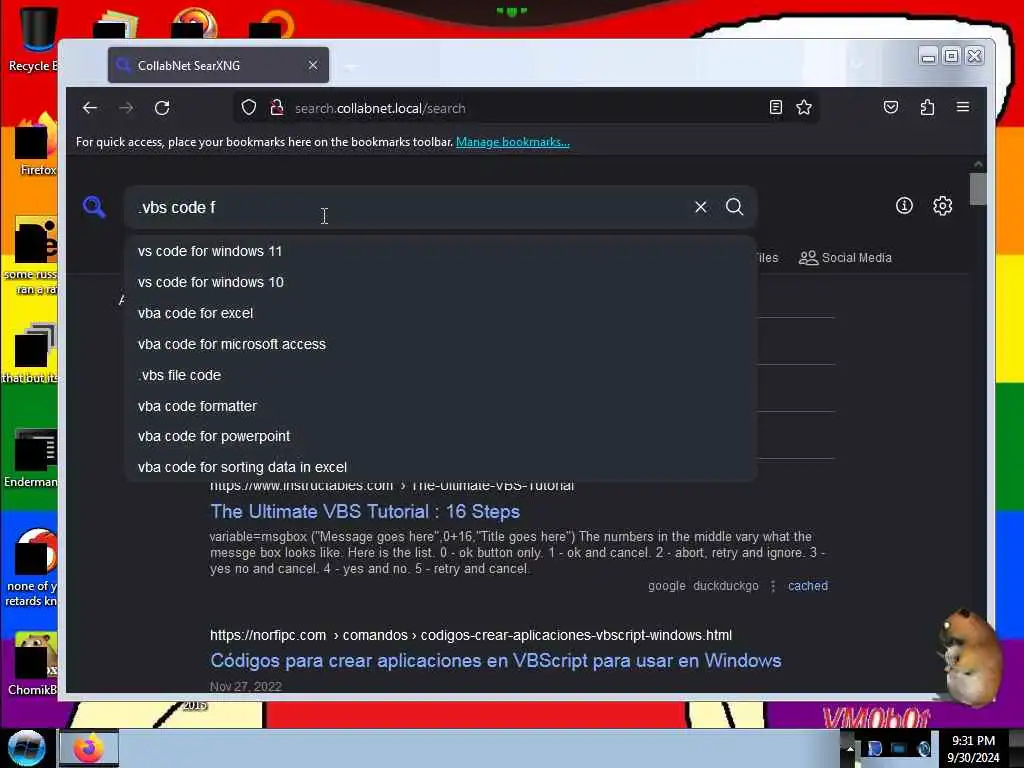Submit search with magnifier button
1024x768 pixels.
click(735, 207)
